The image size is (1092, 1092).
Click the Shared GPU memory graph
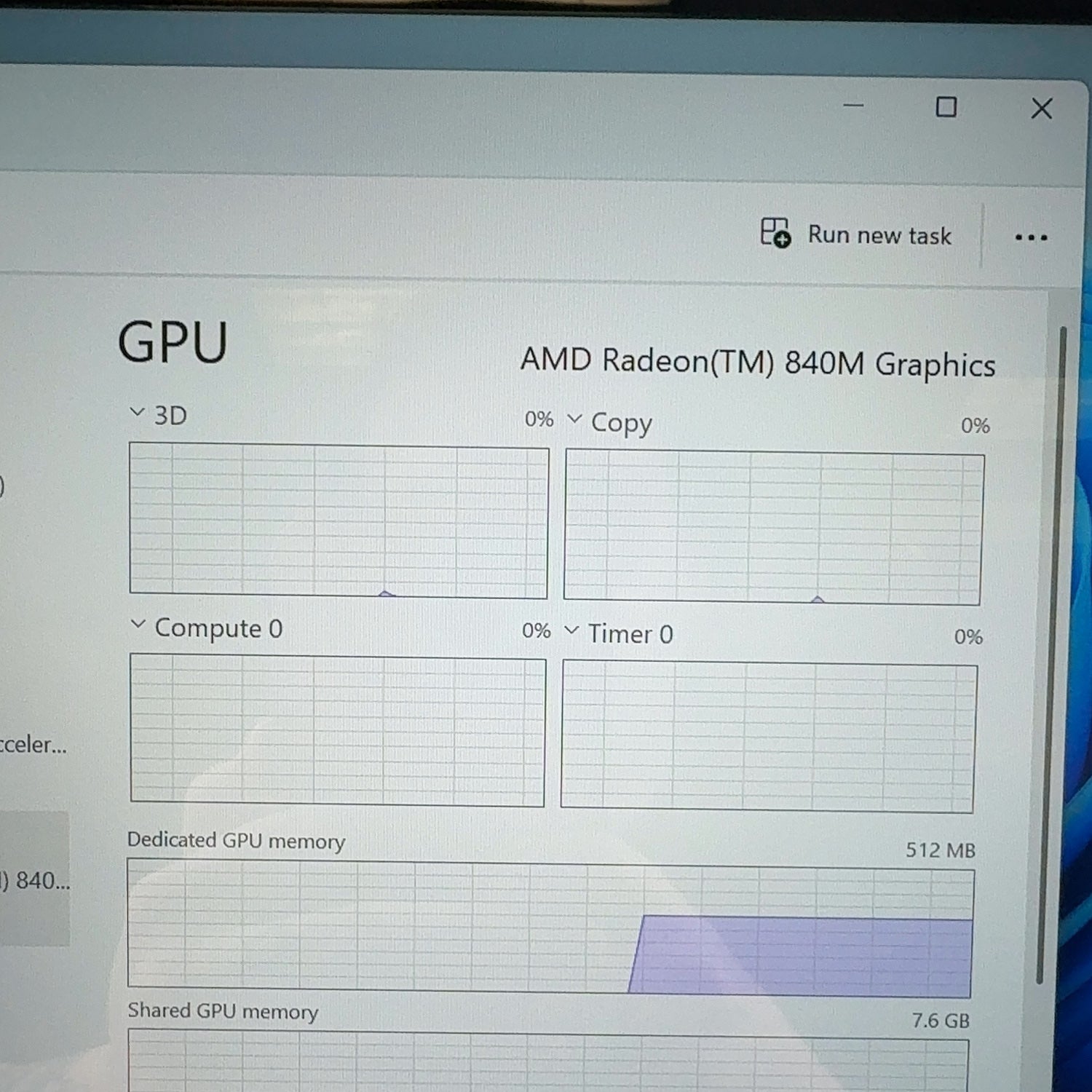click(547, 1060)
